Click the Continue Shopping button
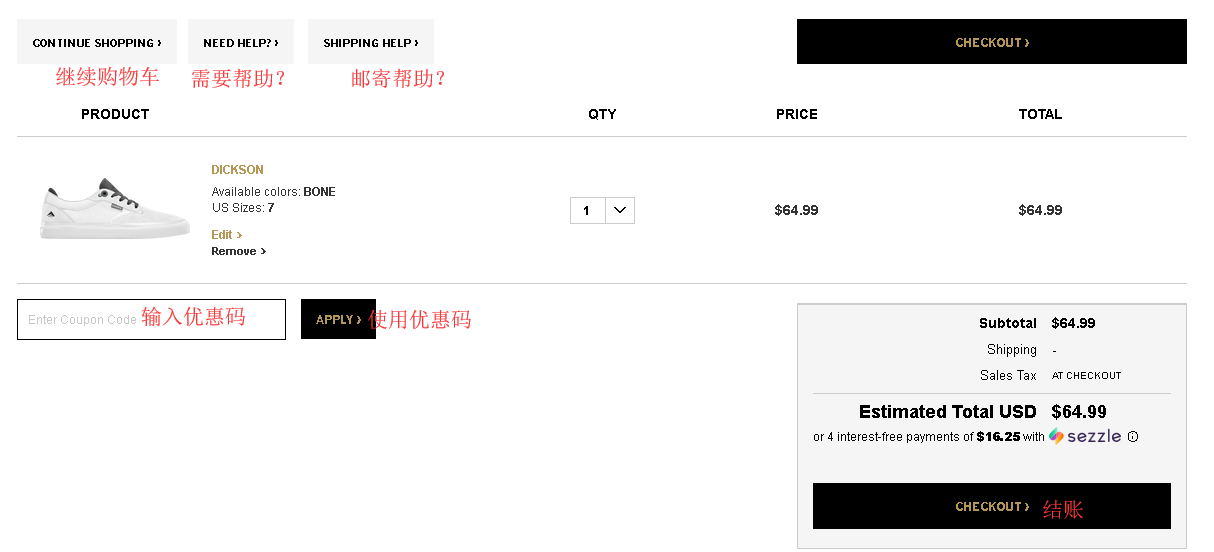This screenshot has height=552, width=1214. 97,42
